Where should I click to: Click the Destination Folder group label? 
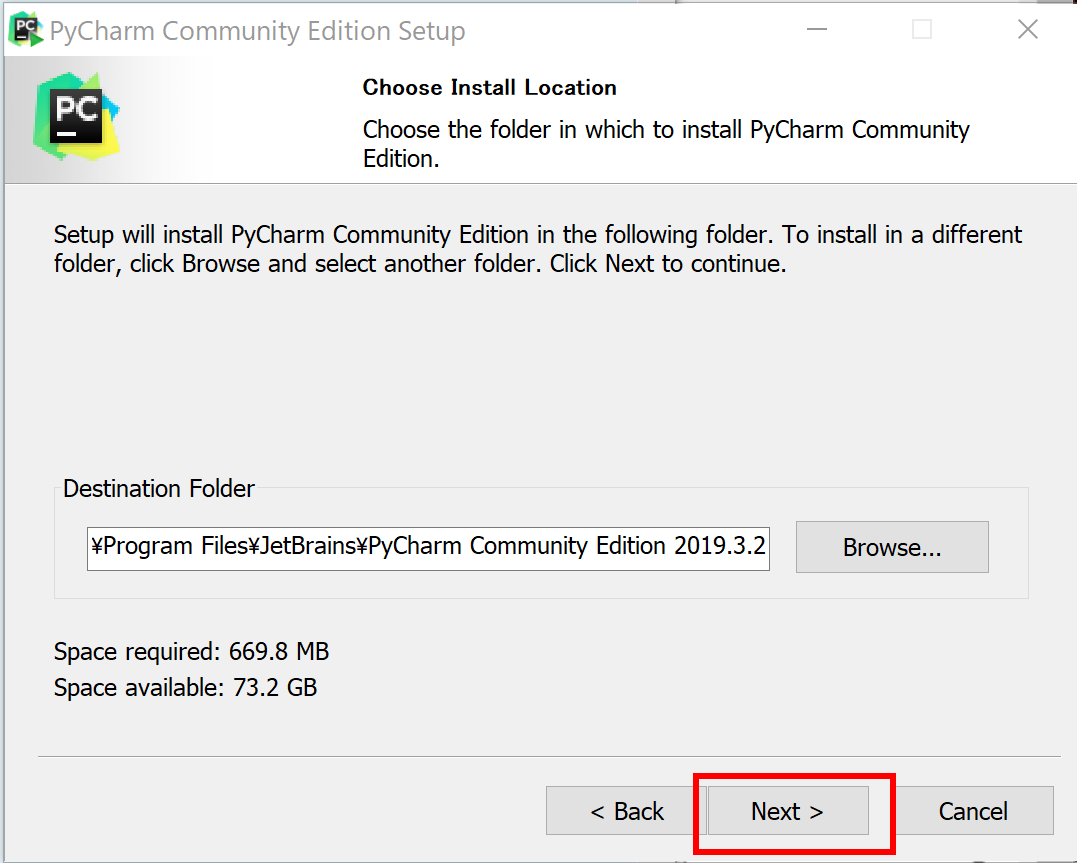(159, 489)
